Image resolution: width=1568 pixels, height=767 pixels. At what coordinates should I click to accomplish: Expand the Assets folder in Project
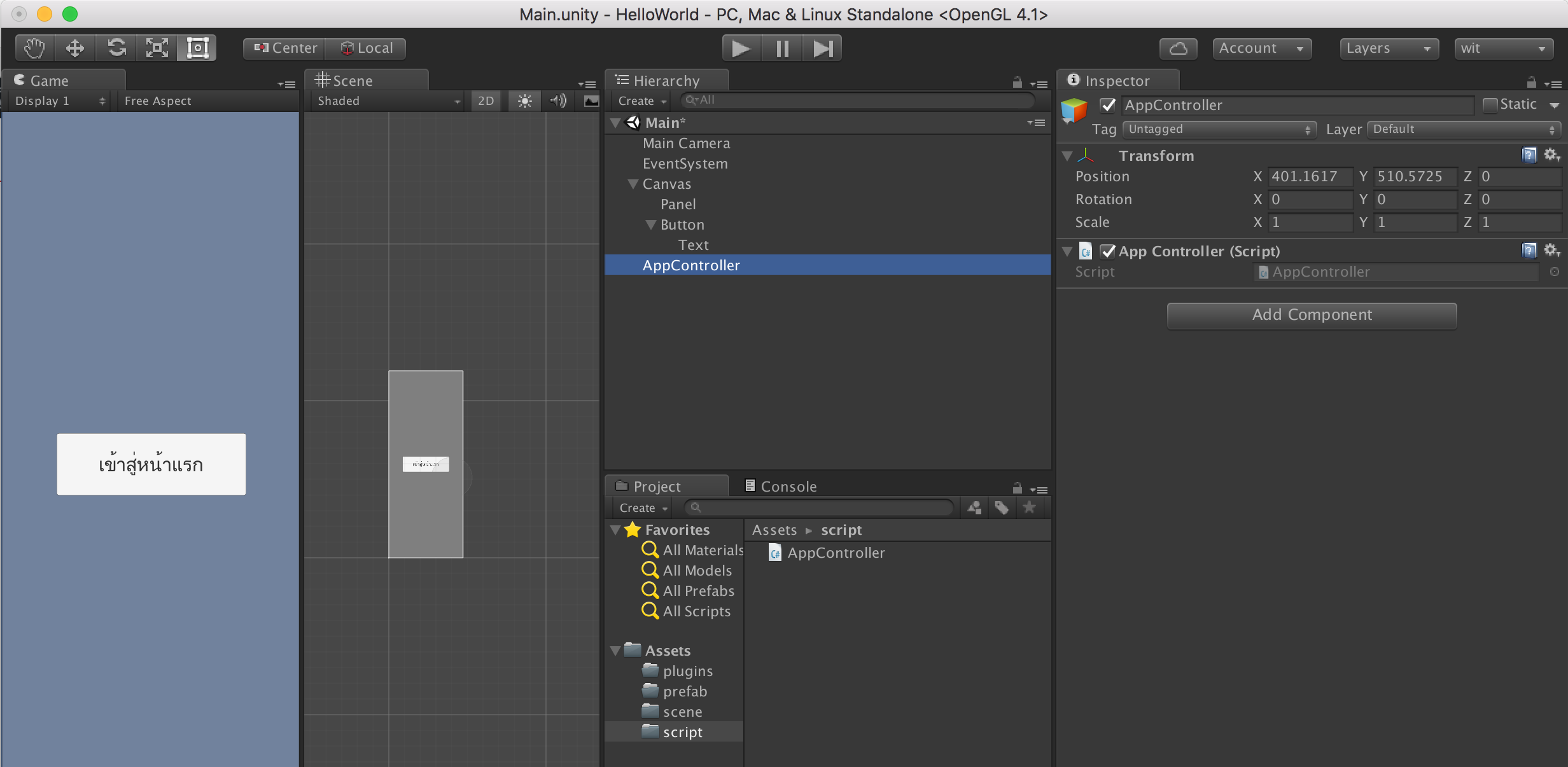617,649
